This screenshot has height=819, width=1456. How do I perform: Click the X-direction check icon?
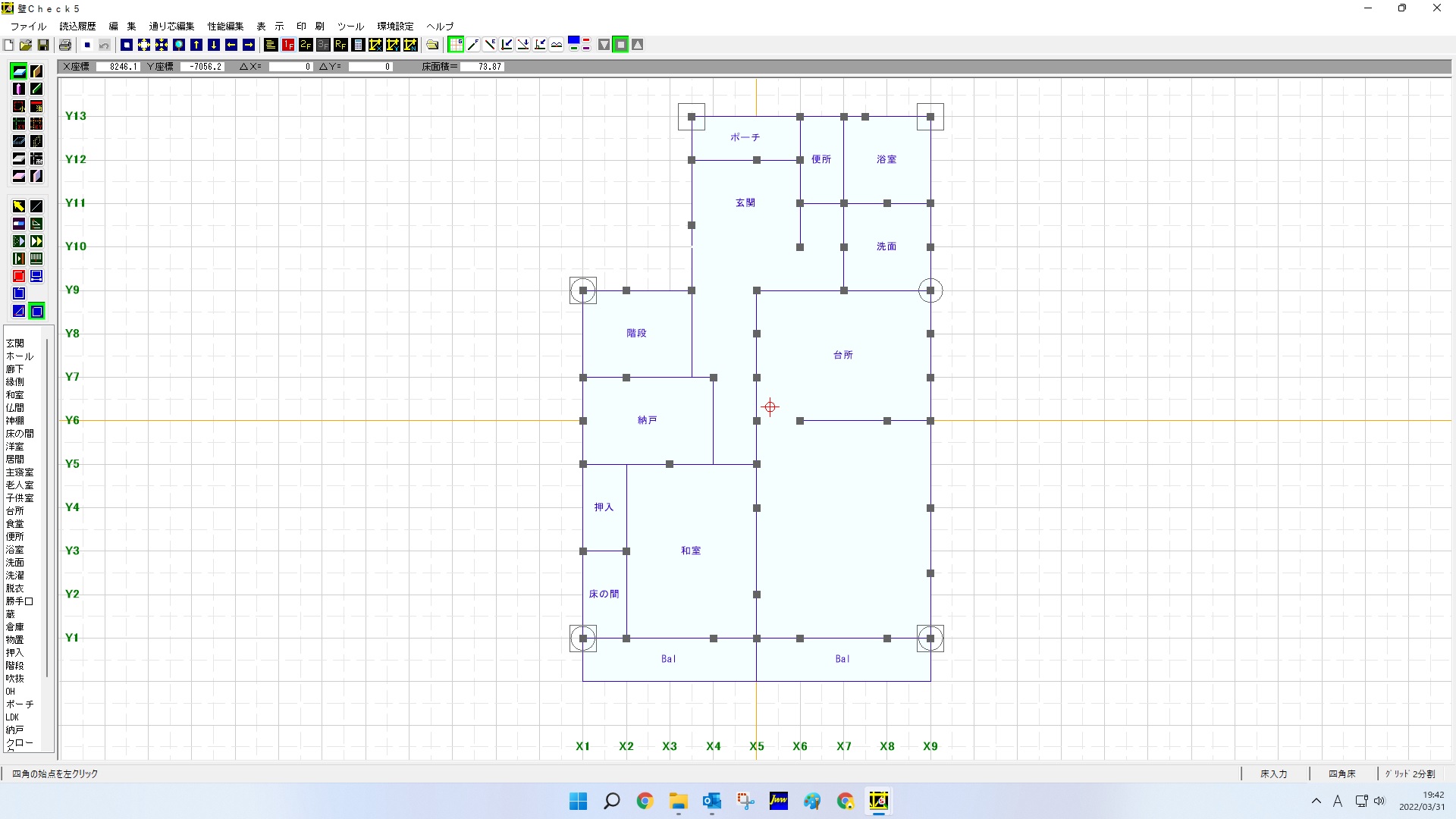point(375,45)
